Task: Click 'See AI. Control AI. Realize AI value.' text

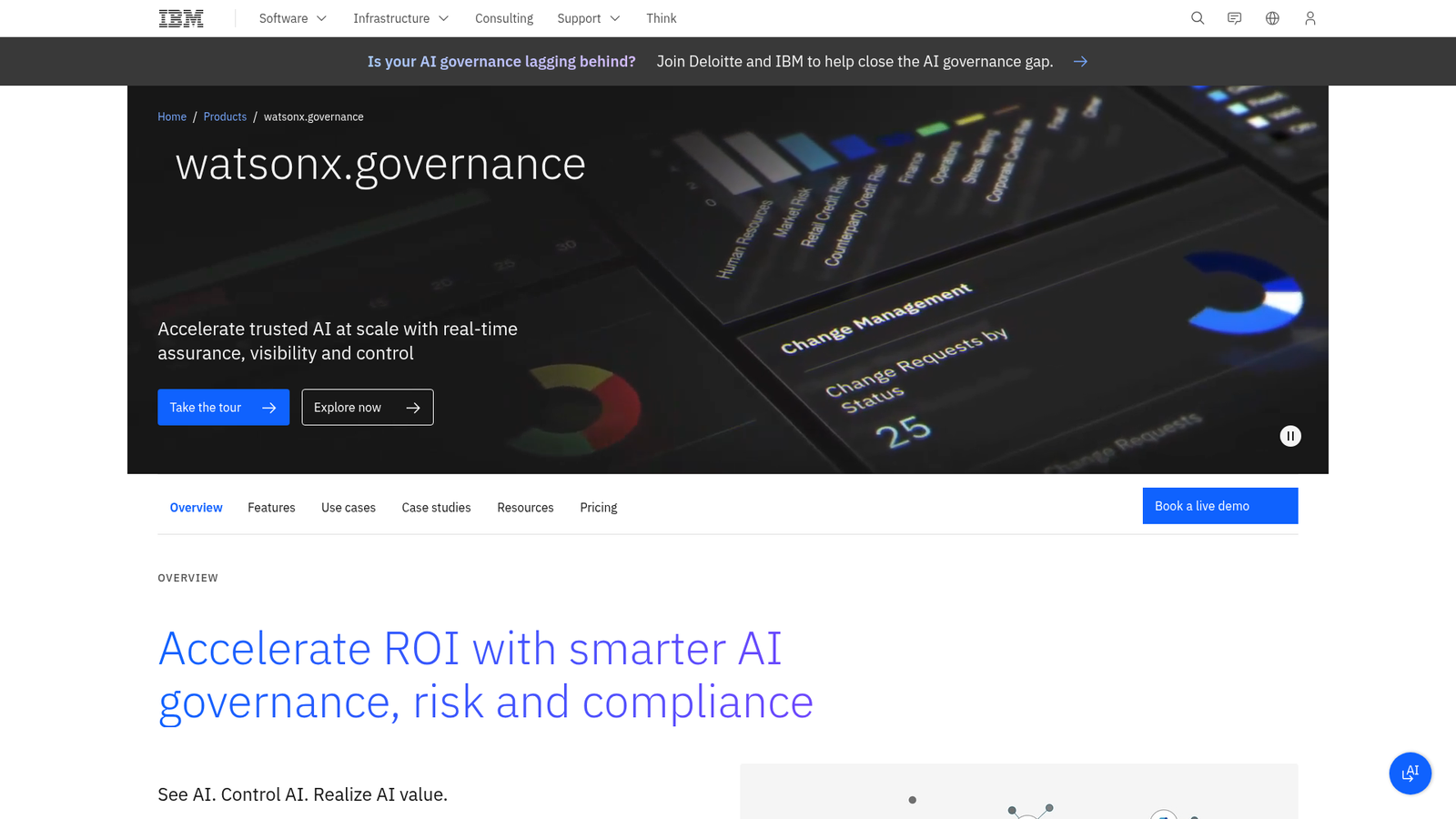Action: point(303,794)
